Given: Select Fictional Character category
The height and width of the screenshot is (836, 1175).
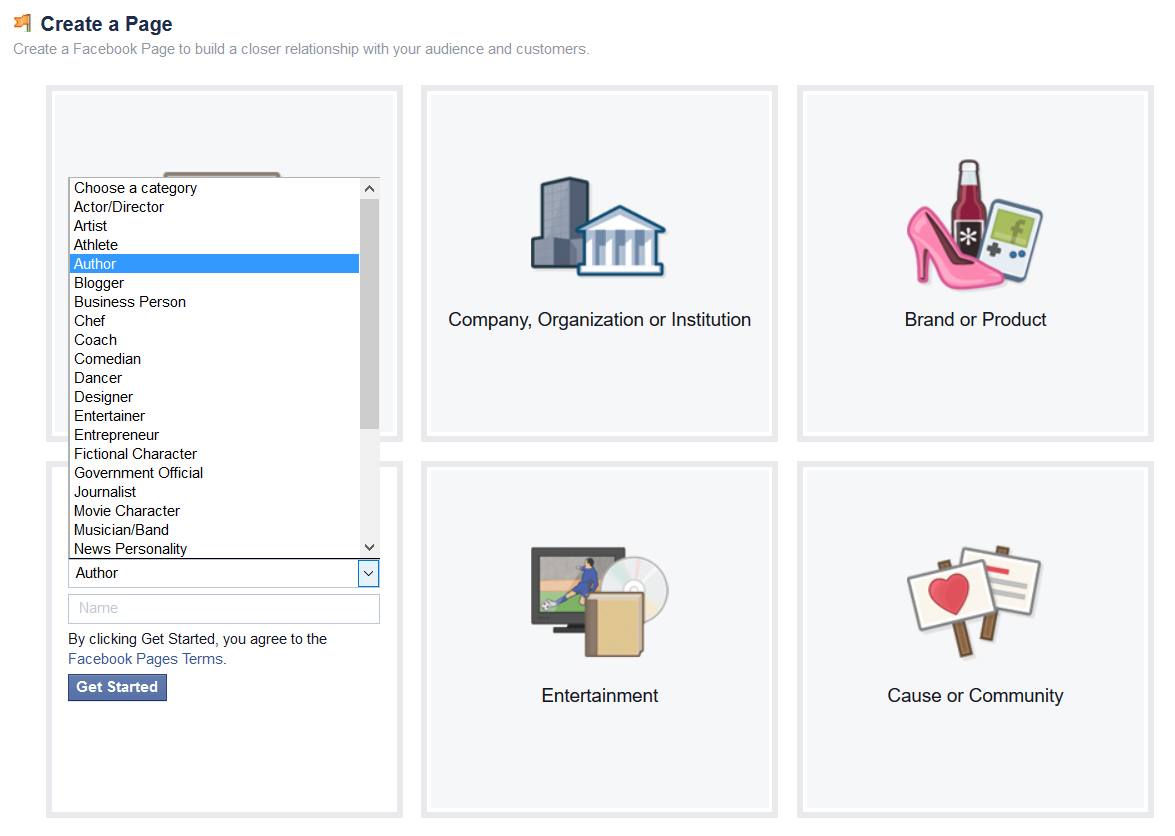Looking at the screenshot, I should tap(214, 454).
